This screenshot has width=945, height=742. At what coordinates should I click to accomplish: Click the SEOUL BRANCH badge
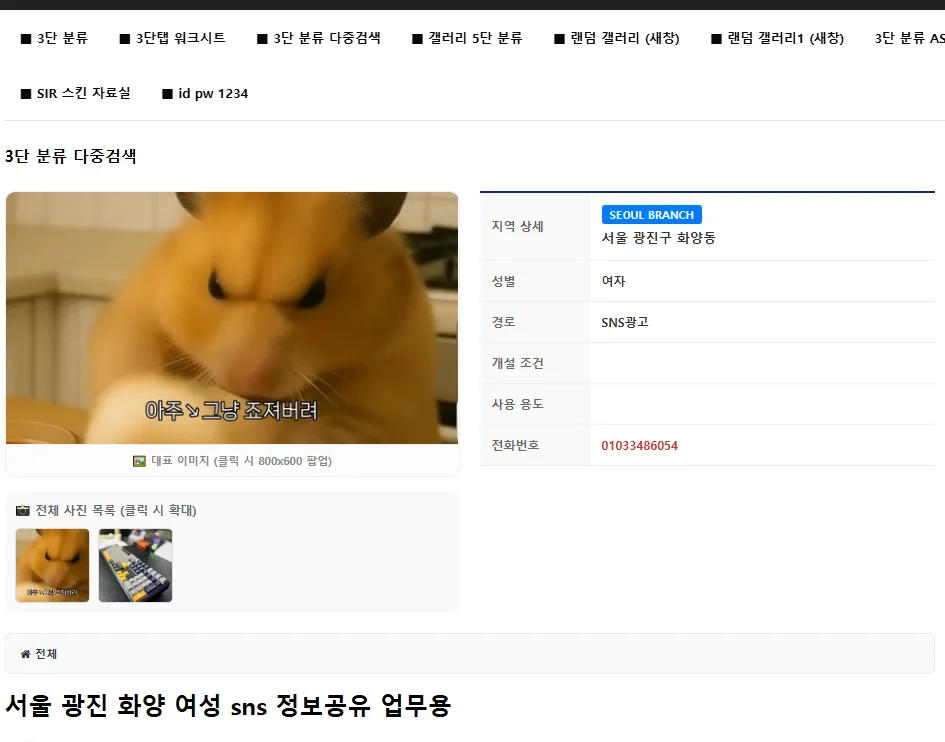(x=651, y=215)
